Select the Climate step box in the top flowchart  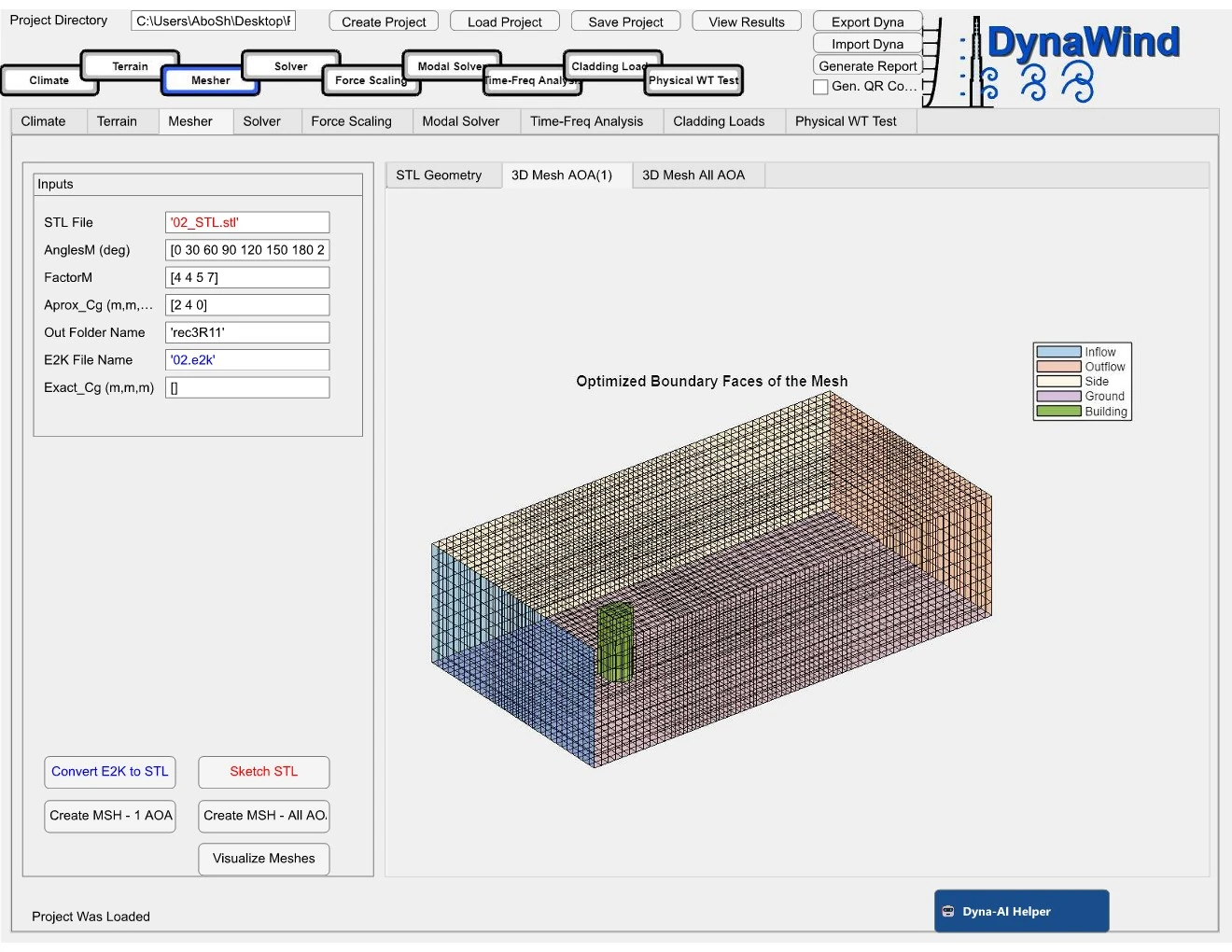[x=49, y=80]
